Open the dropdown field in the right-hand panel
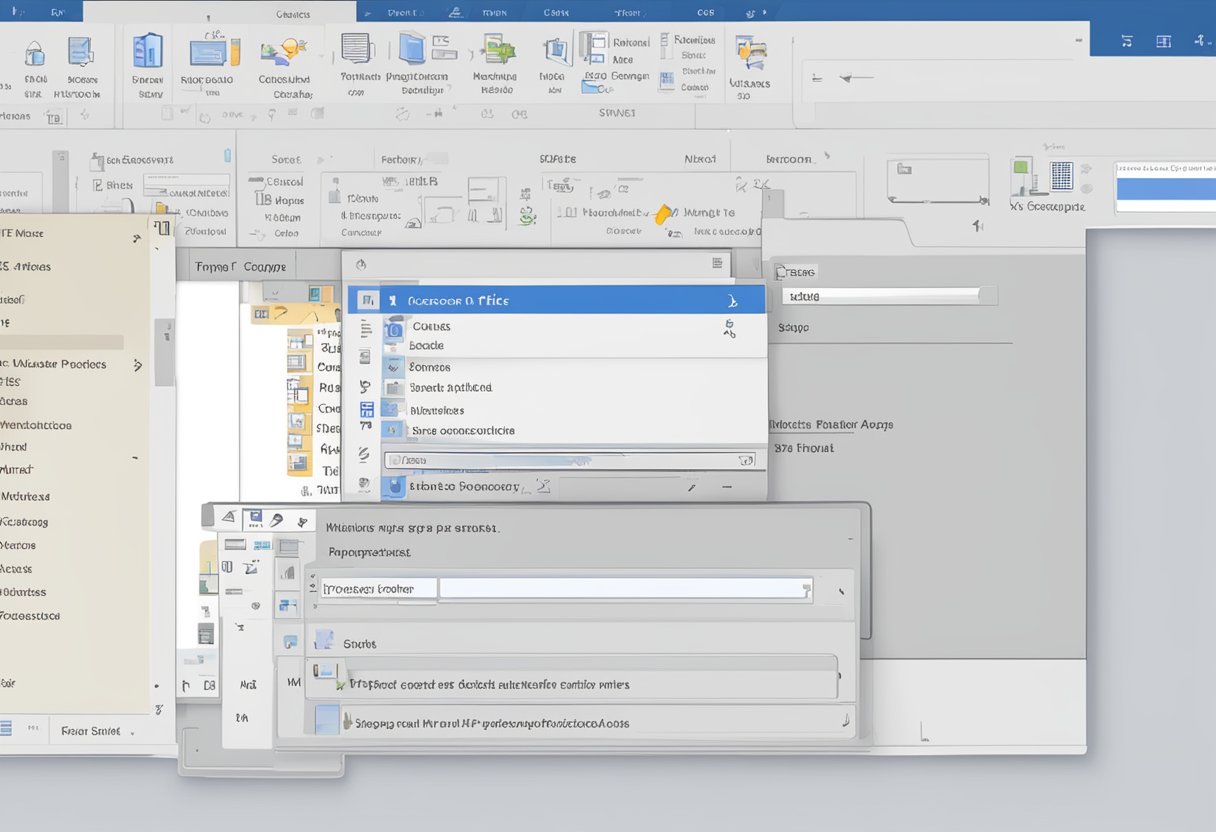 point(890,295)
